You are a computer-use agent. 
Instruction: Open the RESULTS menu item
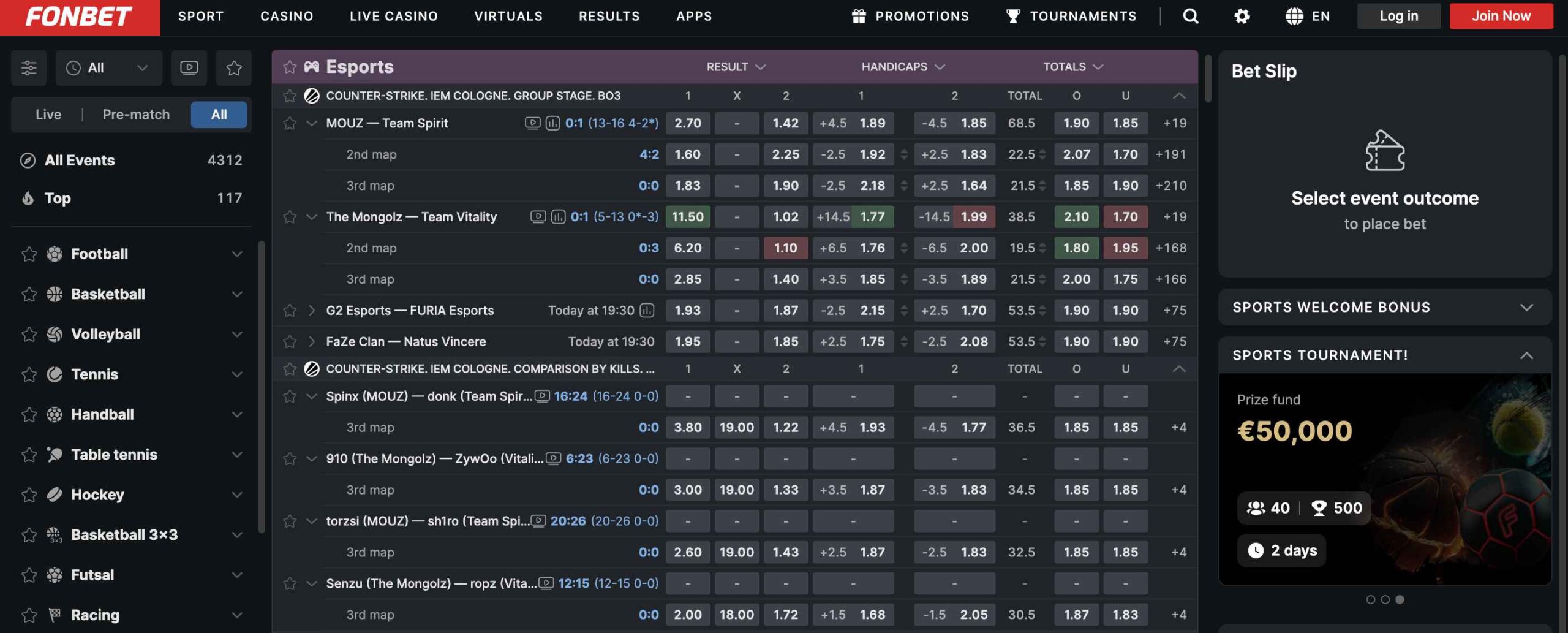609,17
